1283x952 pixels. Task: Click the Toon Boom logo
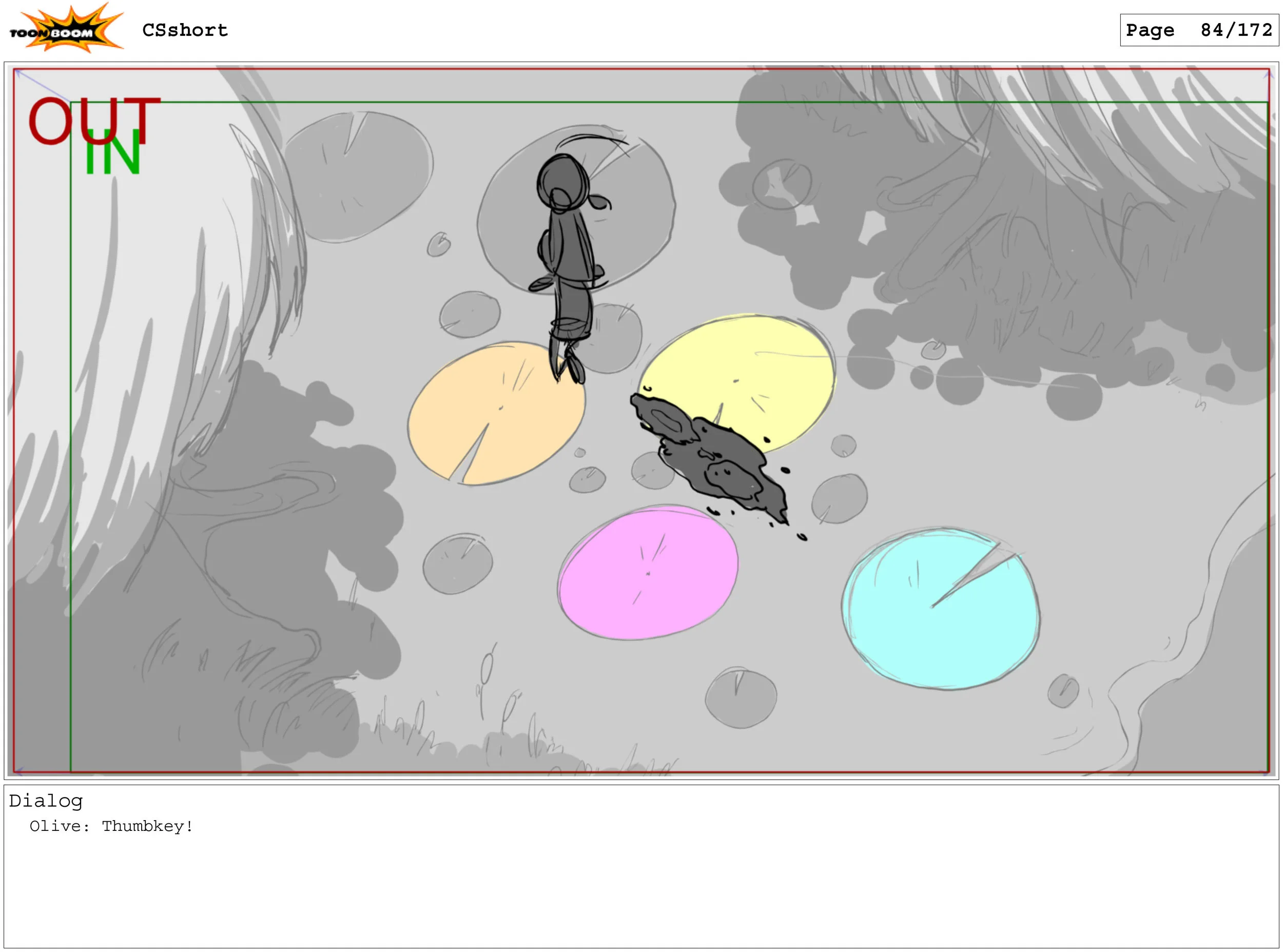click(x=66, y=29)
